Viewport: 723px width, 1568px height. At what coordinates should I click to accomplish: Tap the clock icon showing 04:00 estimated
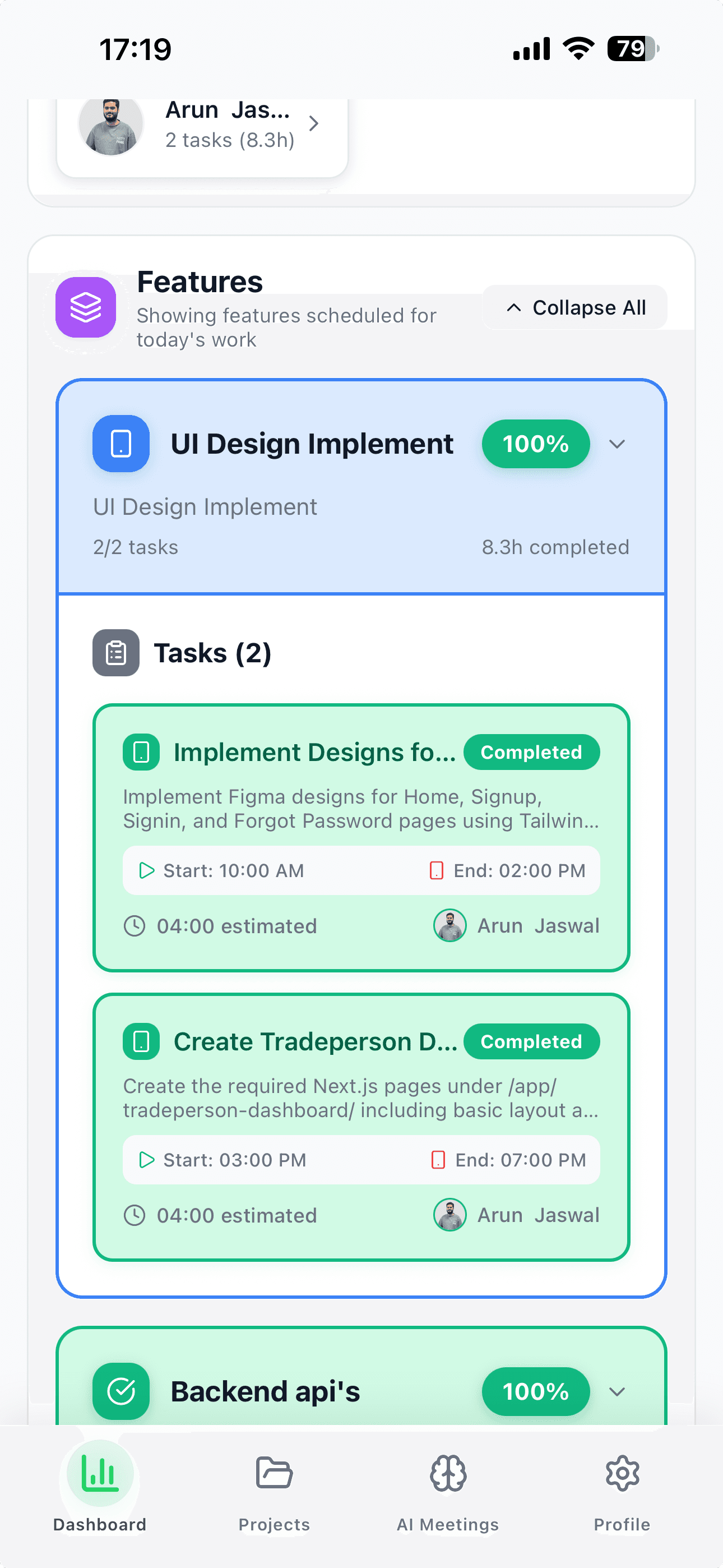tap(135, 926)
